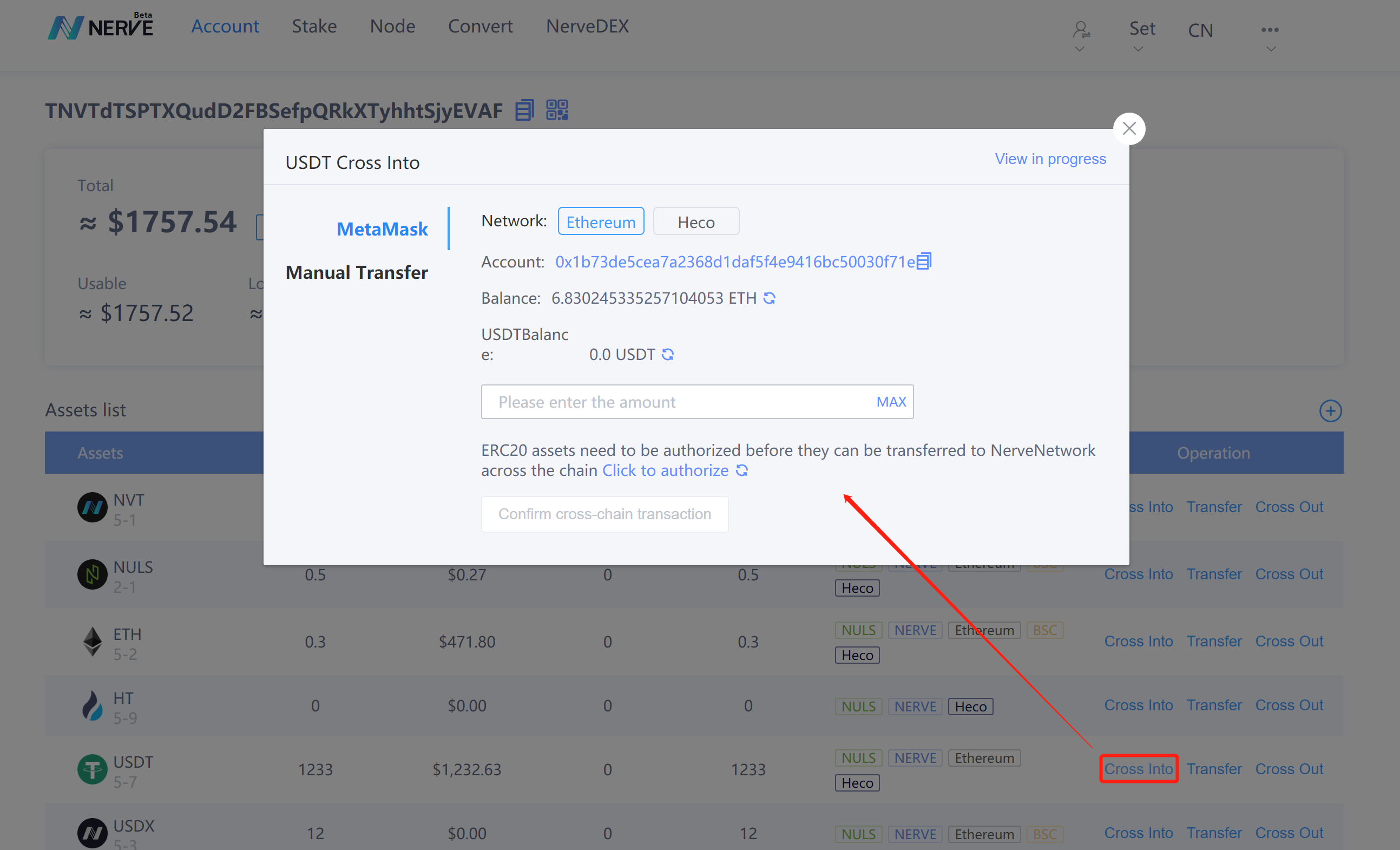
Task: Copy the MetaMask account address icon
Action: [x=924, y=261]
